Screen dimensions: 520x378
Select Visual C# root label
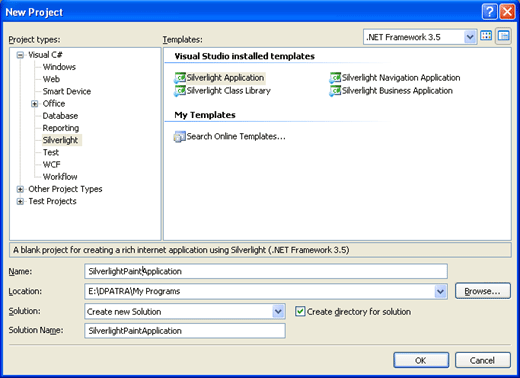(45, 55)
